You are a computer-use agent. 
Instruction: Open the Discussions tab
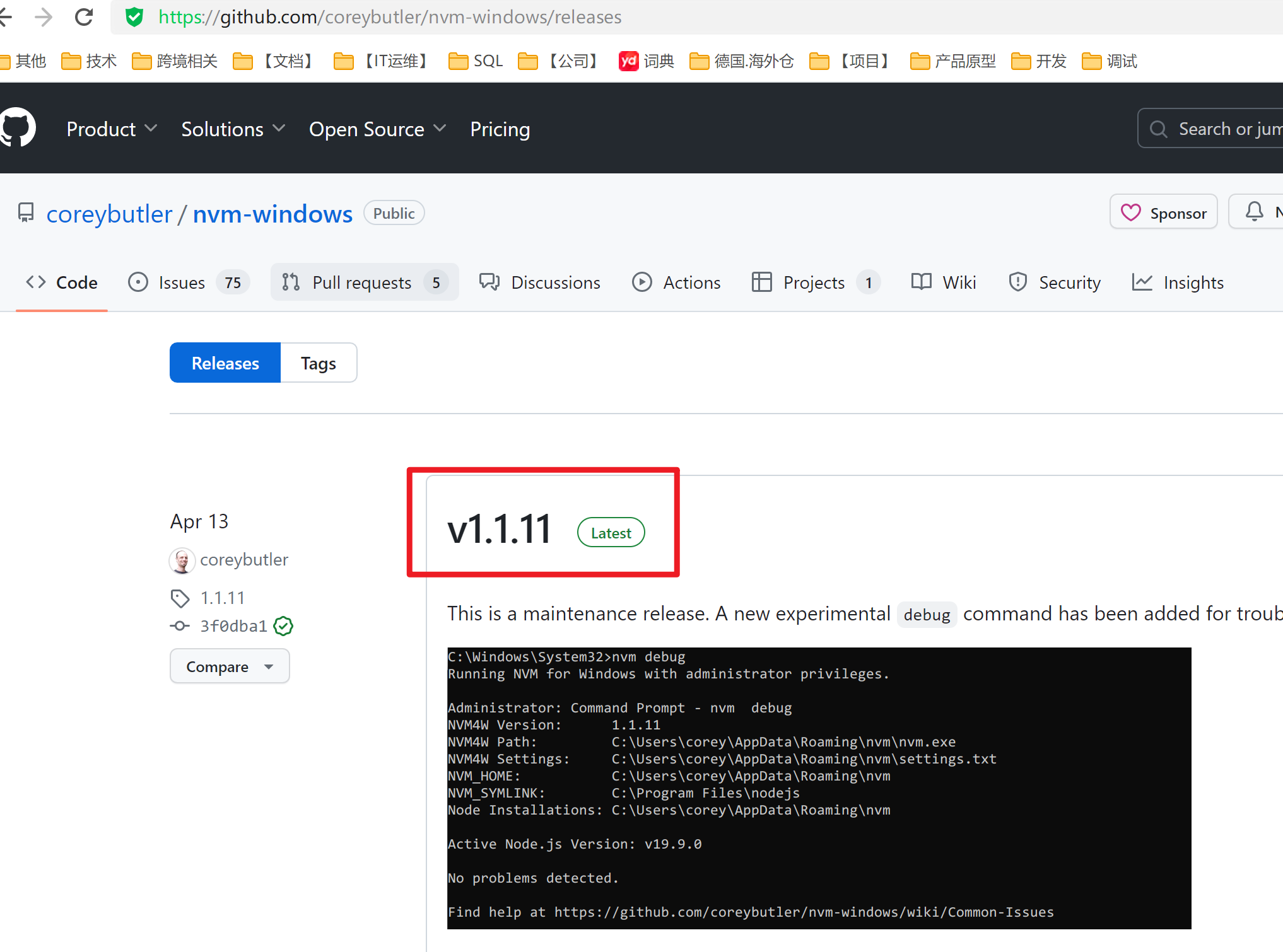click(x=539, y=282)
